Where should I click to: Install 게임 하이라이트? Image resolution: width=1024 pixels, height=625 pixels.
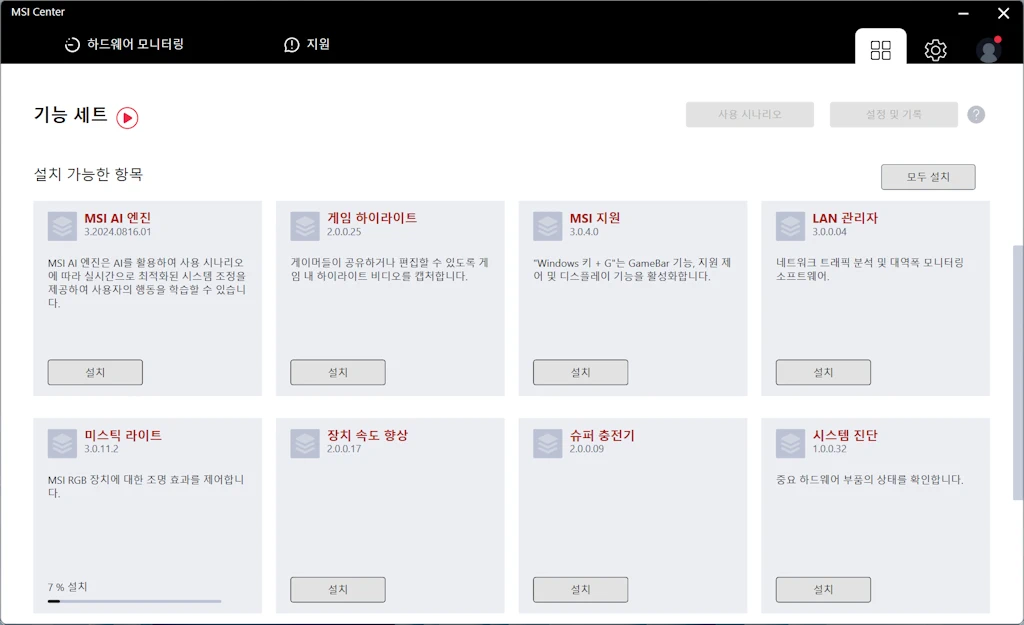(x=338, y=372)
